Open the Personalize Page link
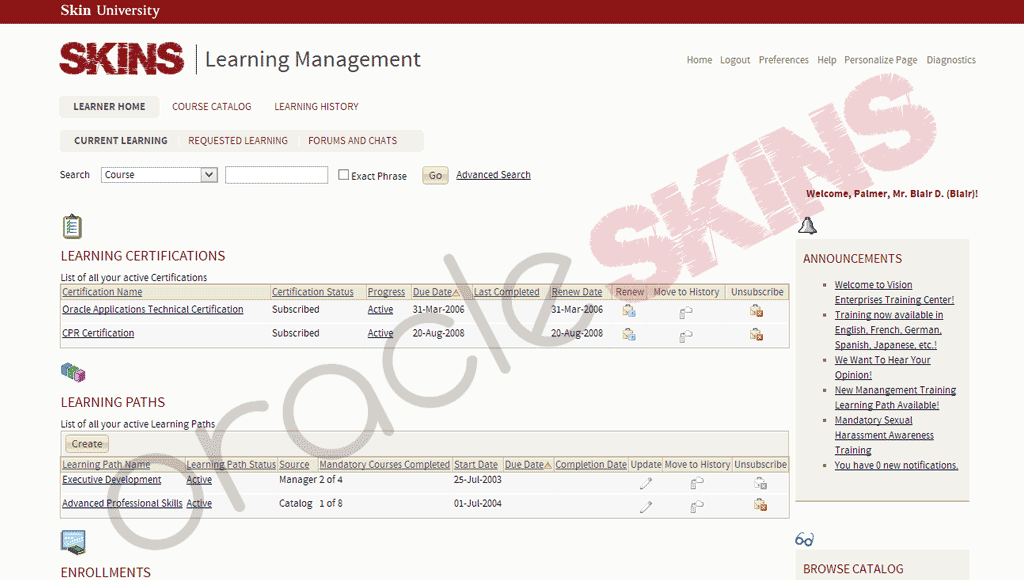Viewport: 1024px width, 580px height. [880, 59]
